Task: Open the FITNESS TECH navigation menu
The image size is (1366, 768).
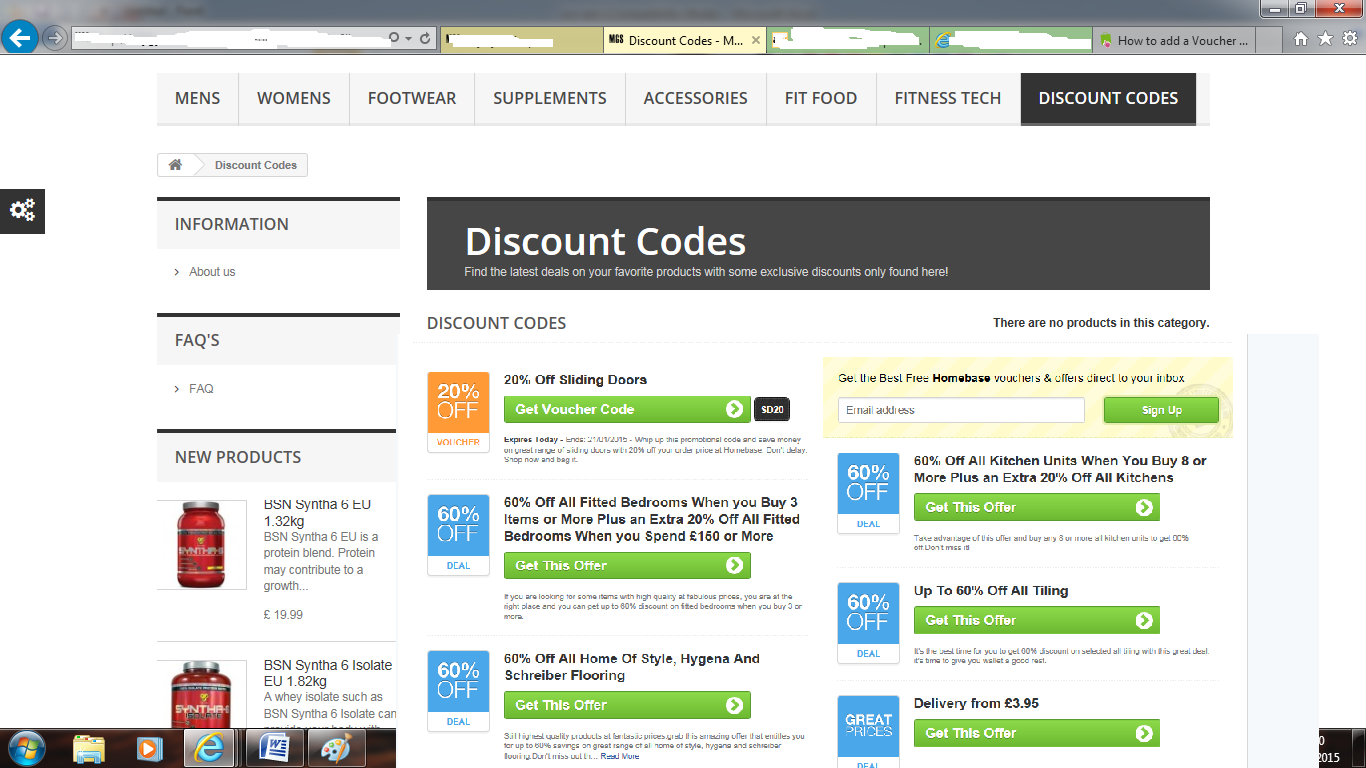Action: click(x=948, y=98)
